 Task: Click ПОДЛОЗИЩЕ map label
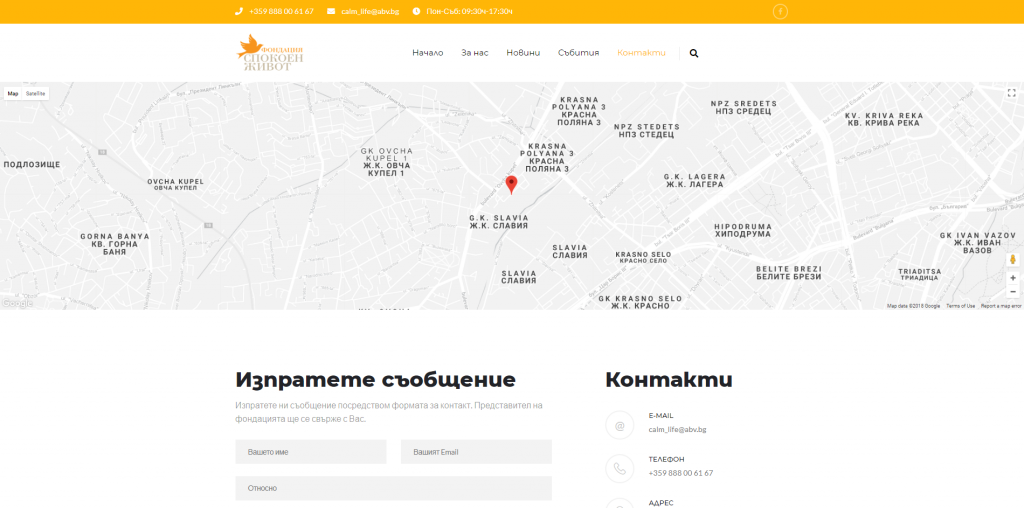click(32, 165)
